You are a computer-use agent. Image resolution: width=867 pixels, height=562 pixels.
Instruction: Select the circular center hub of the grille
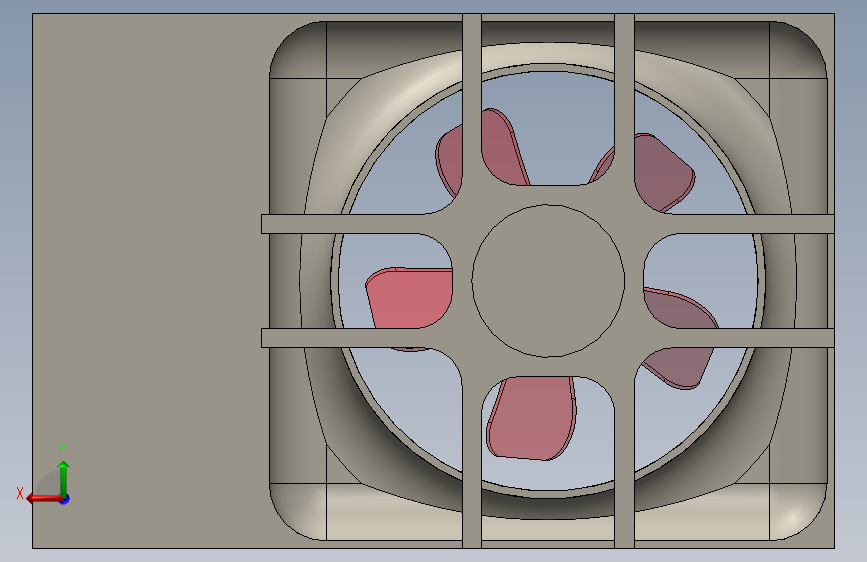click(548, 281)
